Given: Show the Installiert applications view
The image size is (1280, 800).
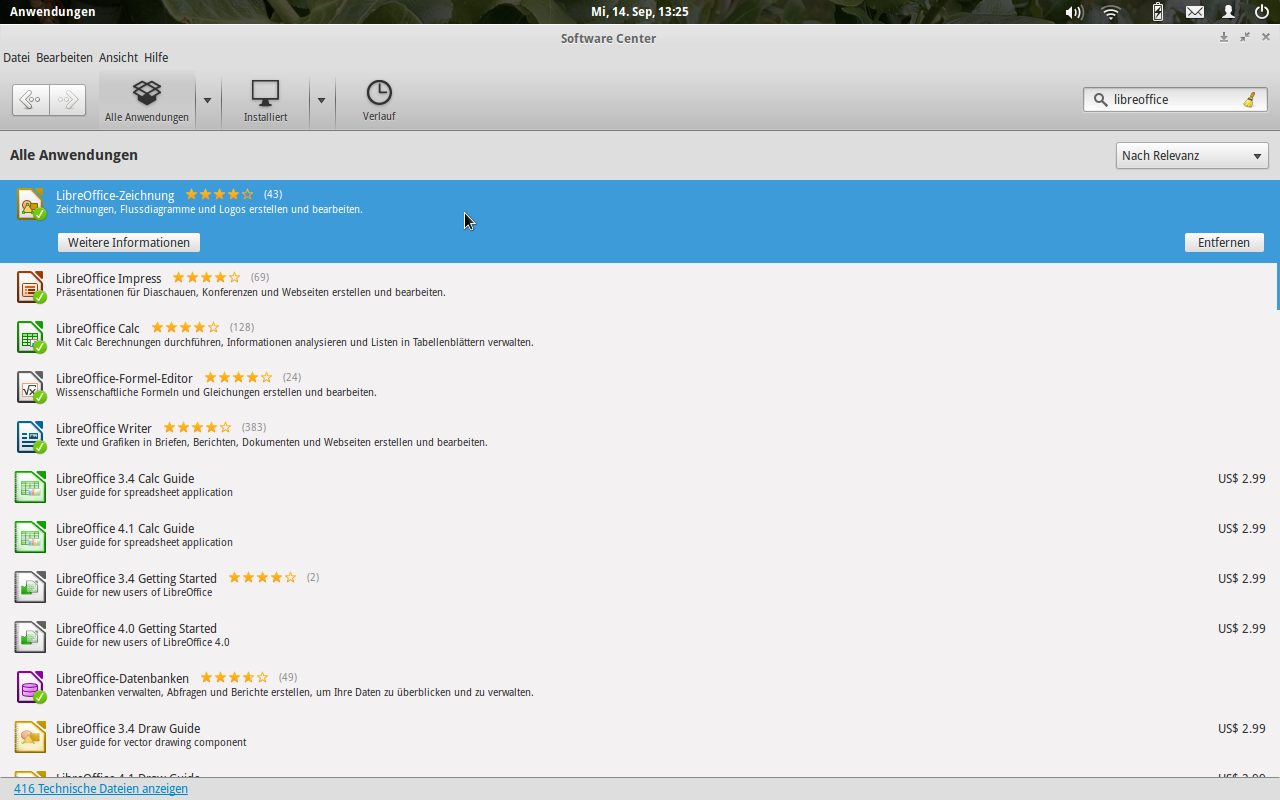Looking at the screenshot, I should [265, 101].
